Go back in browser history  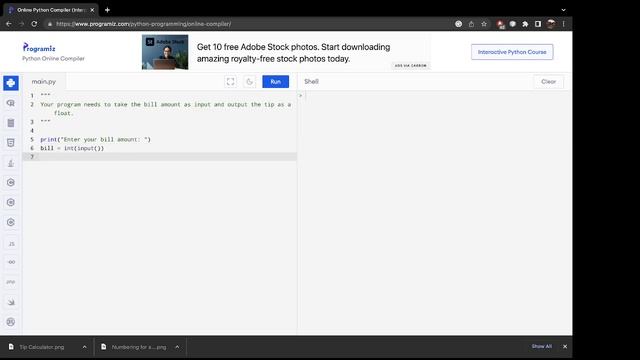click(9, 24)
